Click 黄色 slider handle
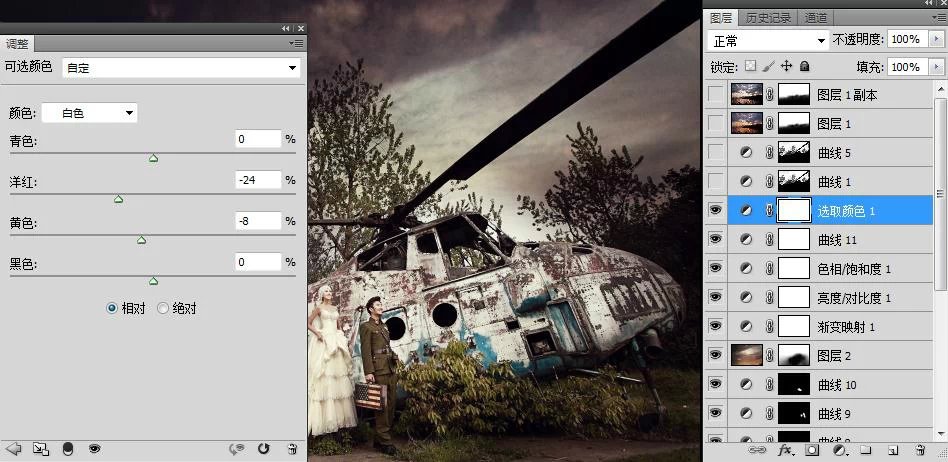The width and height of the screenshot is (948, 462). tap(141, 240)
